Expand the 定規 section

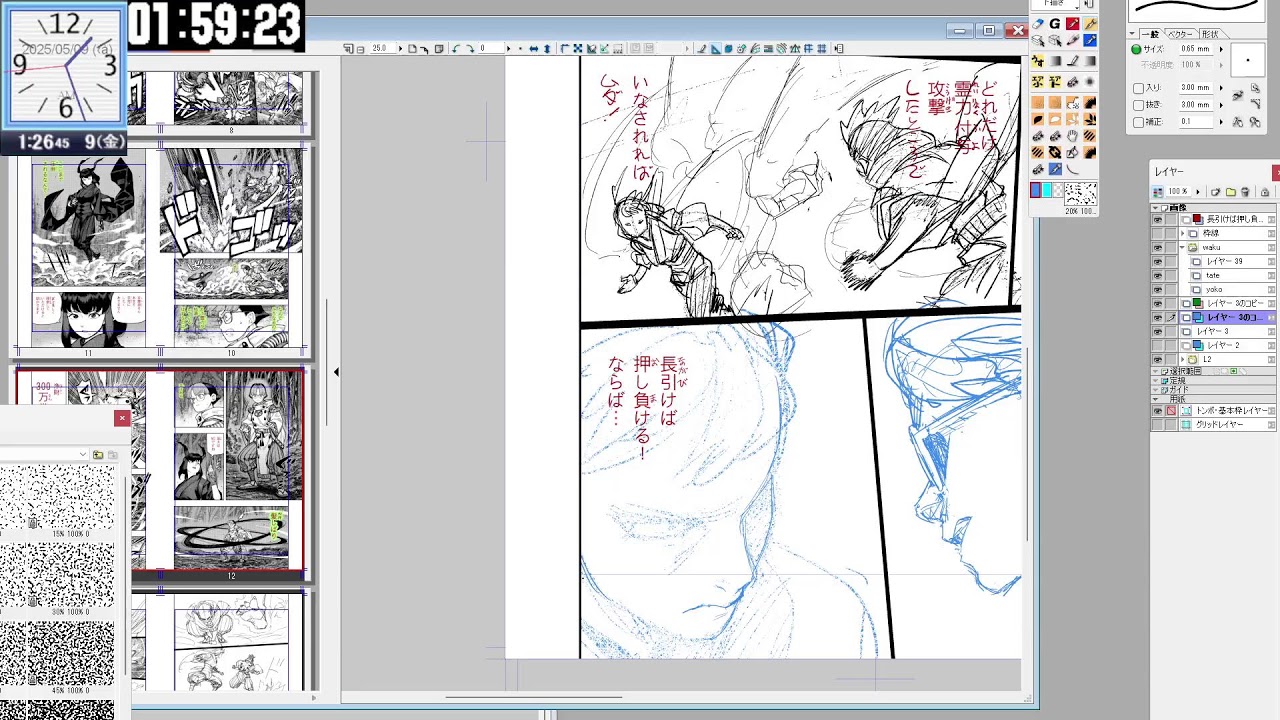(x=1155, y=381)
